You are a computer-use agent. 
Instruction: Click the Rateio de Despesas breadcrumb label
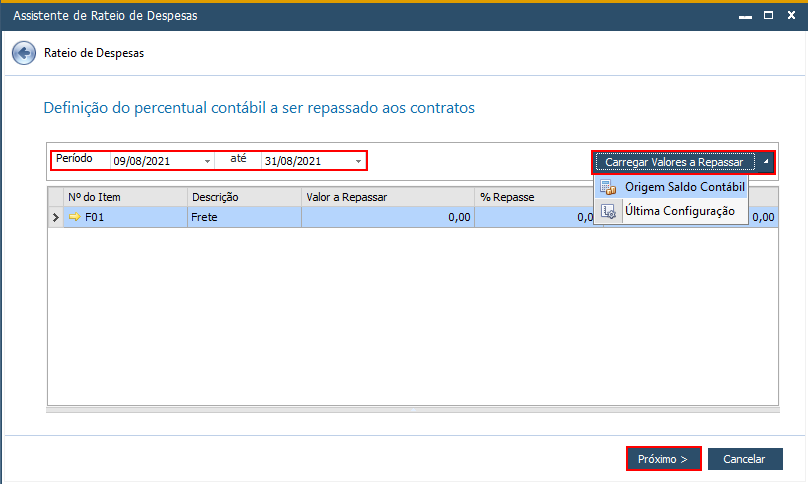click(94, 53)
